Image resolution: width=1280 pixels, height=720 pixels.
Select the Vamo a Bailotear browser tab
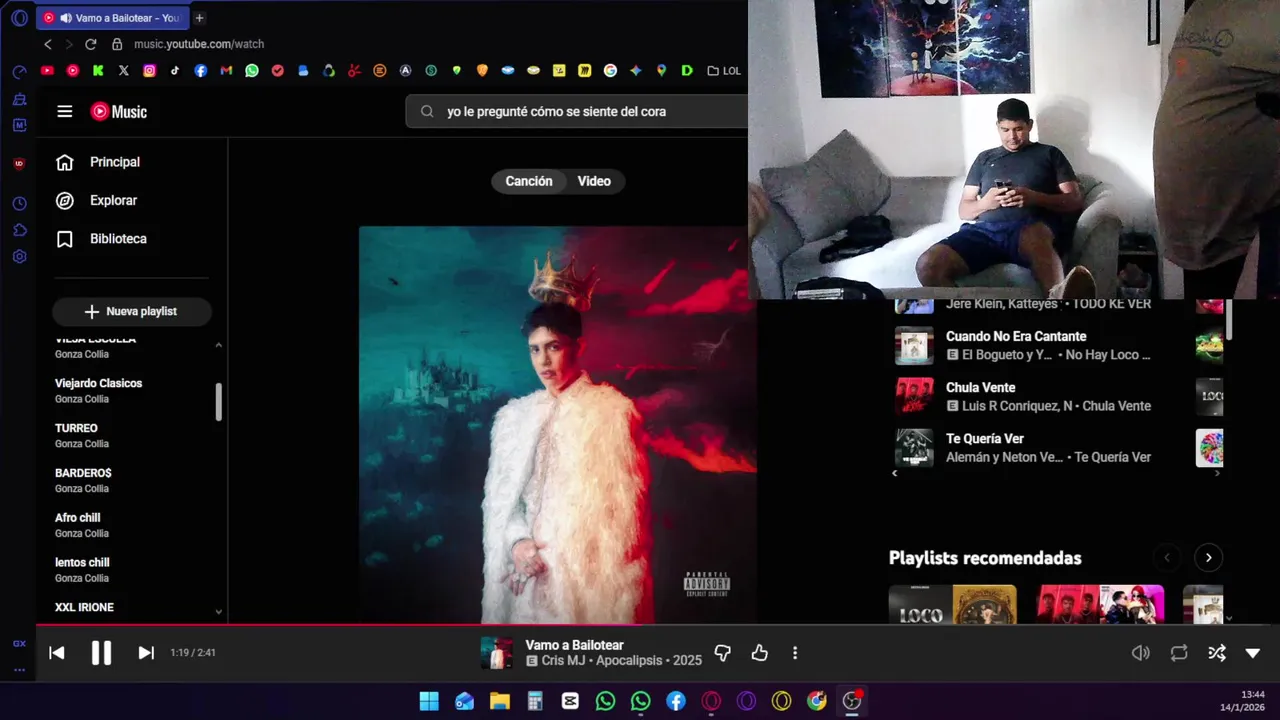click(112, 18)
